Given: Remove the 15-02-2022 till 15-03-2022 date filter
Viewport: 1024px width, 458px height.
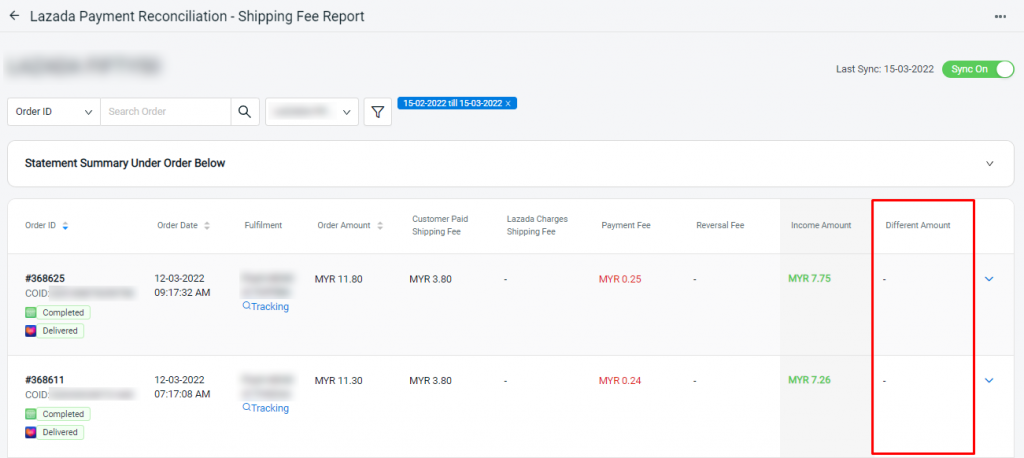Looking at the screenshot, I should click(508, 104).
